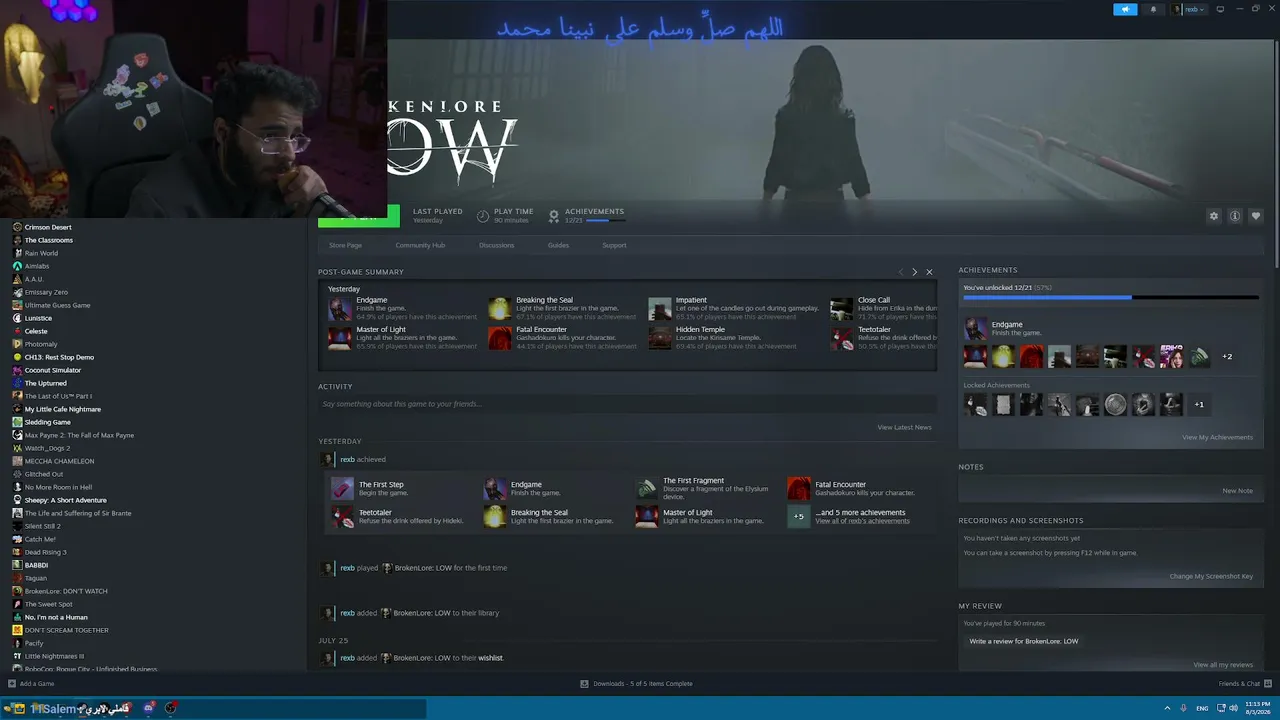Go to the previous post-game summary page
This screenshot has height=720, width=1280.
(x=900, y=272)
